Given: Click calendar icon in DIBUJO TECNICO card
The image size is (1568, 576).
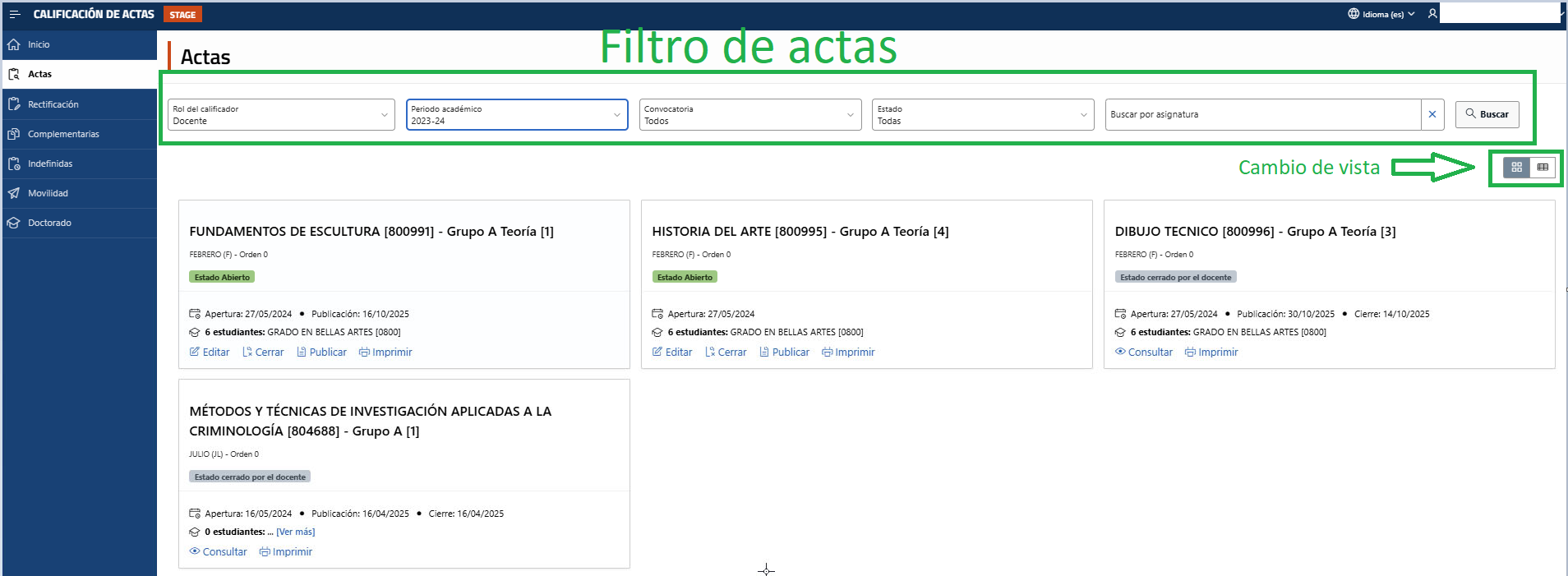Looking at the screenshot, I should (1120, 314).
